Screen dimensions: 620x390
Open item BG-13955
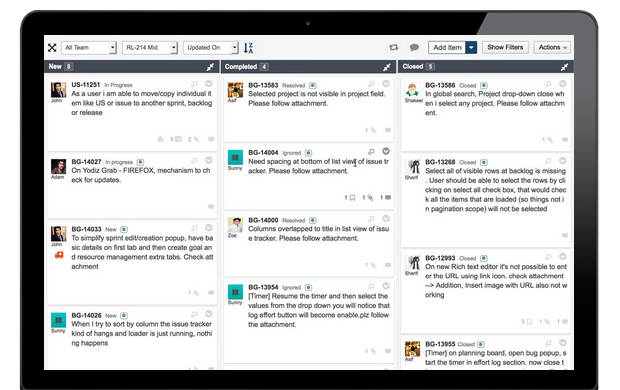click(440, 344)
